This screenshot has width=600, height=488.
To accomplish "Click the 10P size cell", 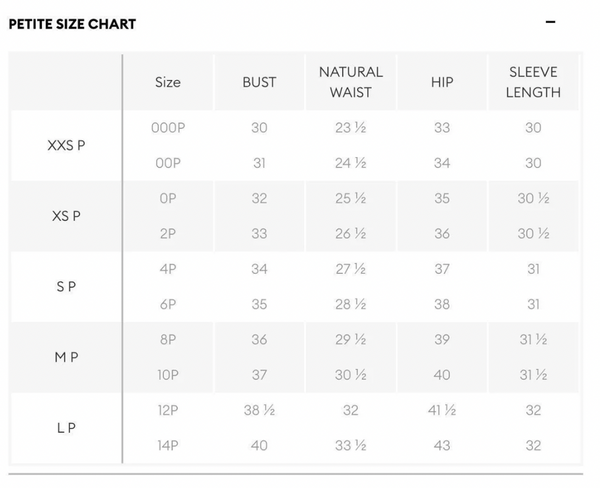I will 168,375.
